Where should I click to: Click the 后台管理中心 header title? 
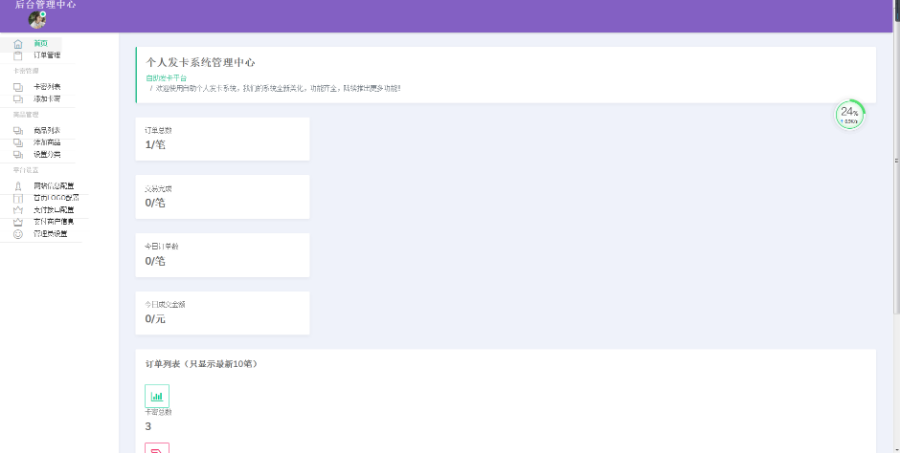[x=45, y=5]
